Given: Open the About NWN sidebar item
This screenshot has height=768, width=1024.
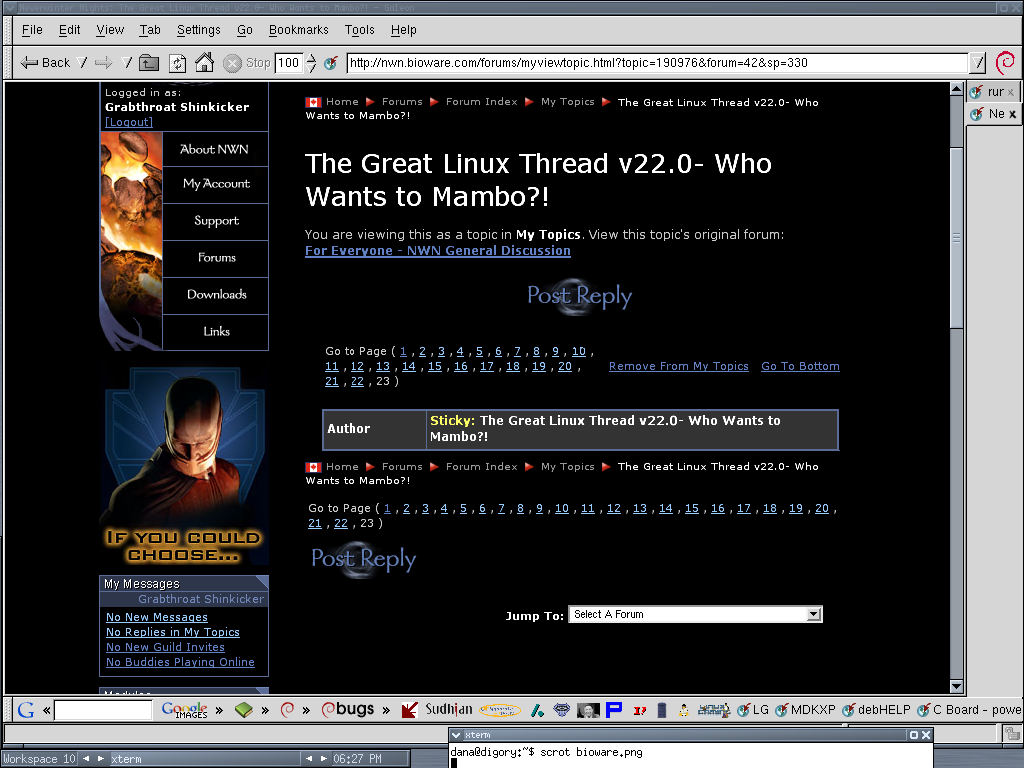Looking at the screenshot, I should coord(215,150).
